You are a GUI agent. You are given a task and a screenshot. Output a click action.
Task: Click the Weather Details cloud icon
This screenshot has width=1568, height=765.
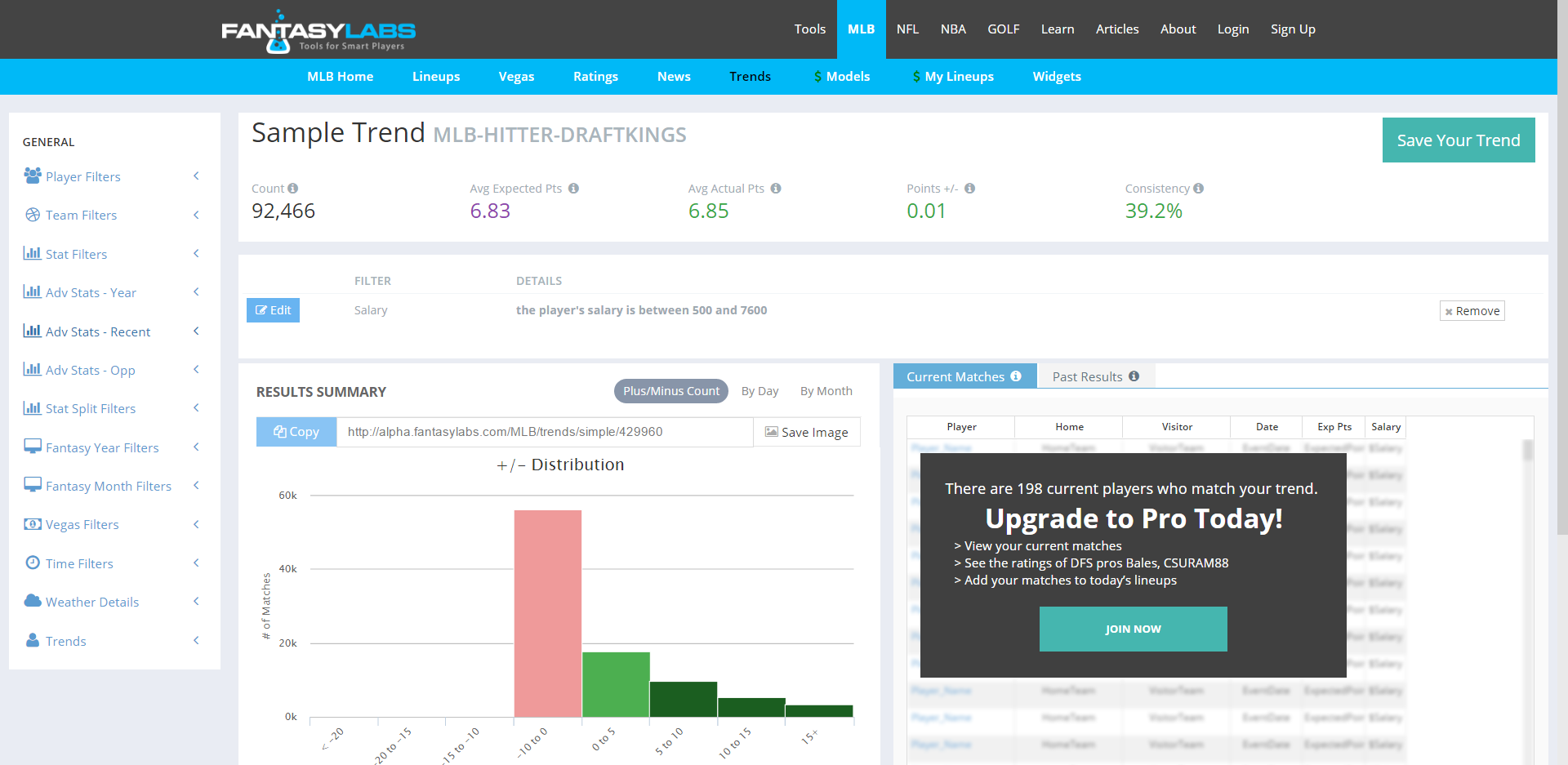(x=33, y=602)
